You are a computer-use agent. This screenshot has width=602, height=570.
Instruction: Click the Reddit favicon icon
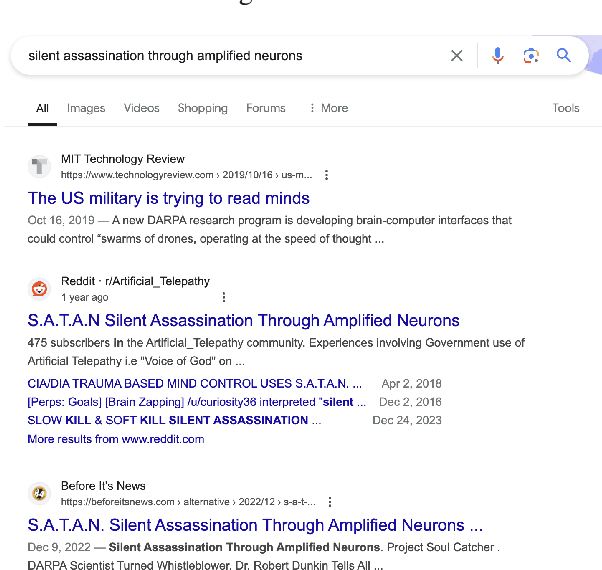(x=40, y=289)
